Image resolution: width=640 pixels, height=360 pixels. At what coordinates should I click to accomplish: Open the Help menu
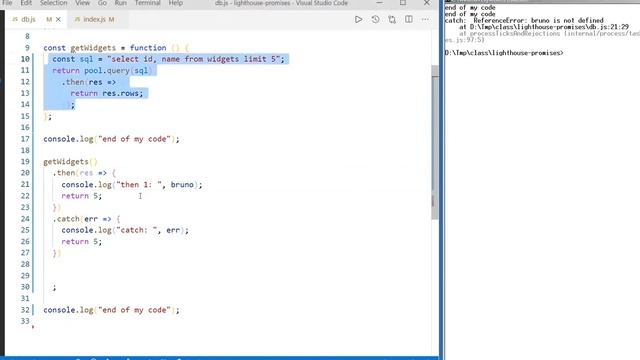point(176,3)
